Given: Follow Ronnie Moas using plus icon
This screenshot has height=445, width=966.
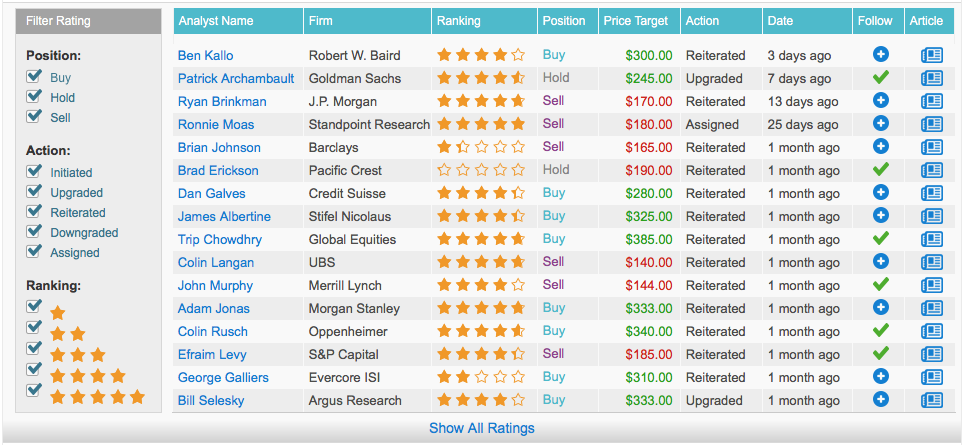Looking at the screenshot, I should (881, 124).
